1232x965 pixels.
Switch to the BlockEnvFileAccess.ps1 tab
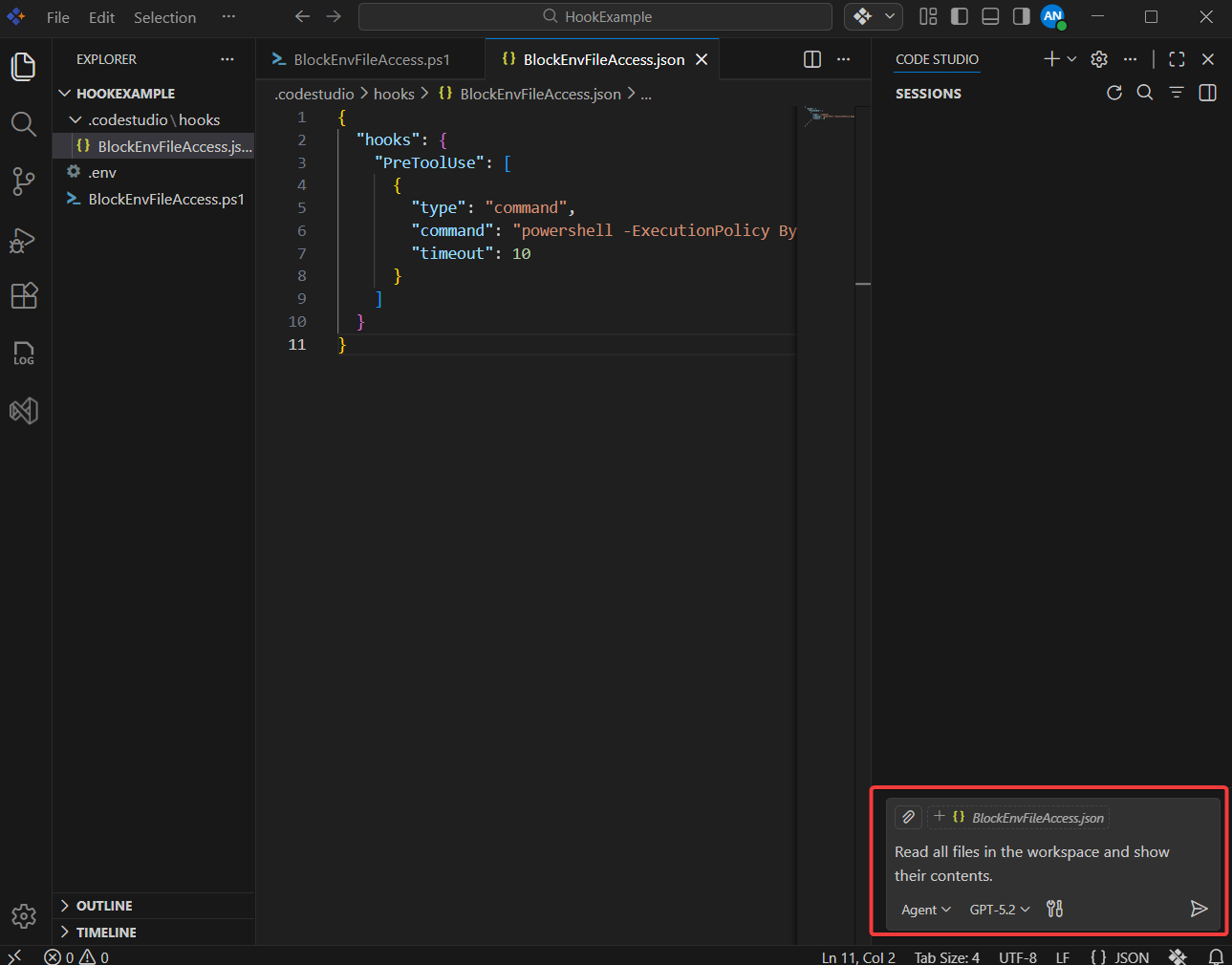pos(372,58)
